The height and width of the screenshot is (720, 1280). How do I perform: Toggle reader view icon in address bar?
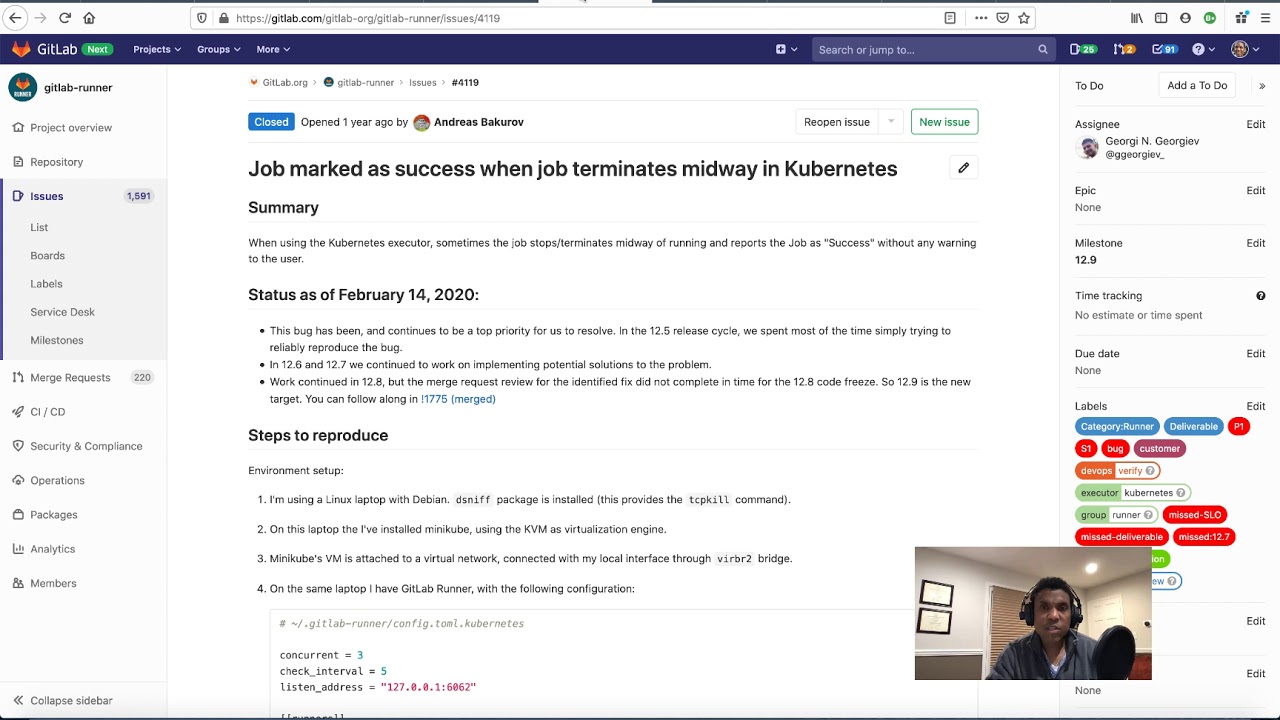click(950, 18)
